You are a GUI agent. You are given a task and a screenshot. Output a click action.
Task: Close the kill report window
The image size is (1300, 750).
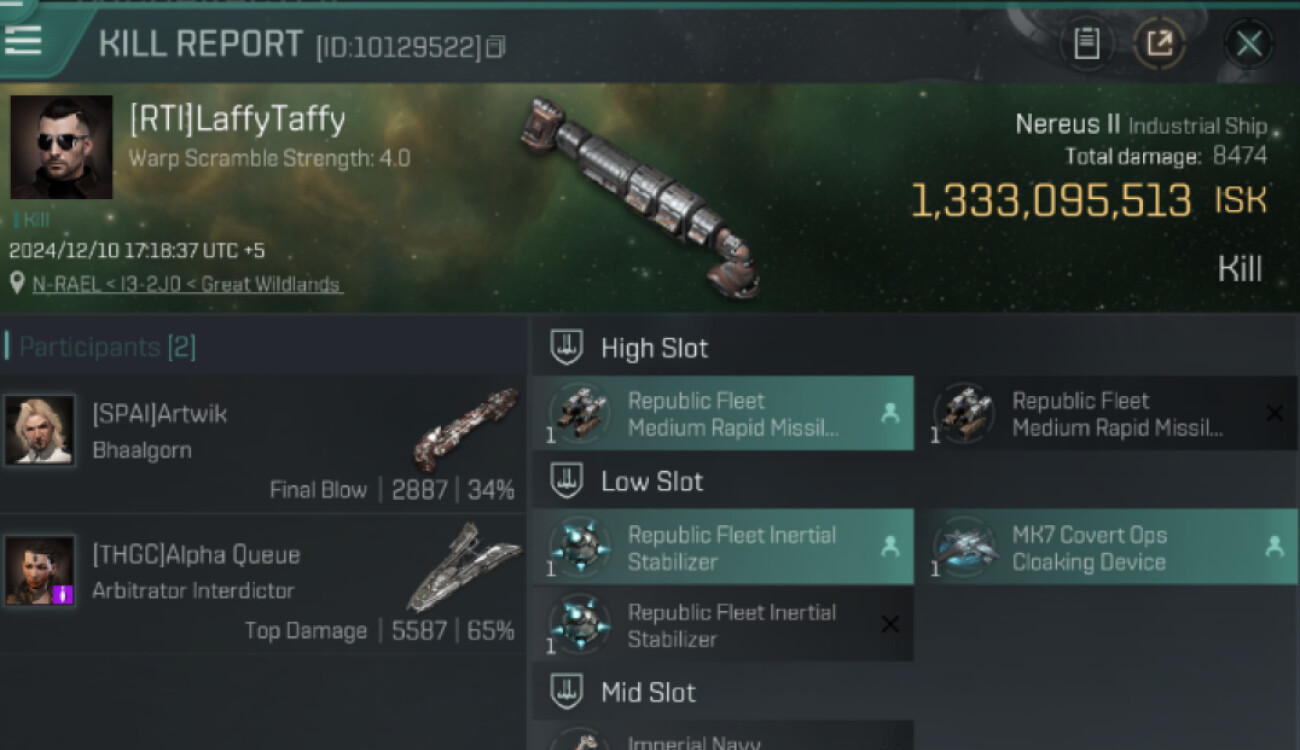[1248, 44]
